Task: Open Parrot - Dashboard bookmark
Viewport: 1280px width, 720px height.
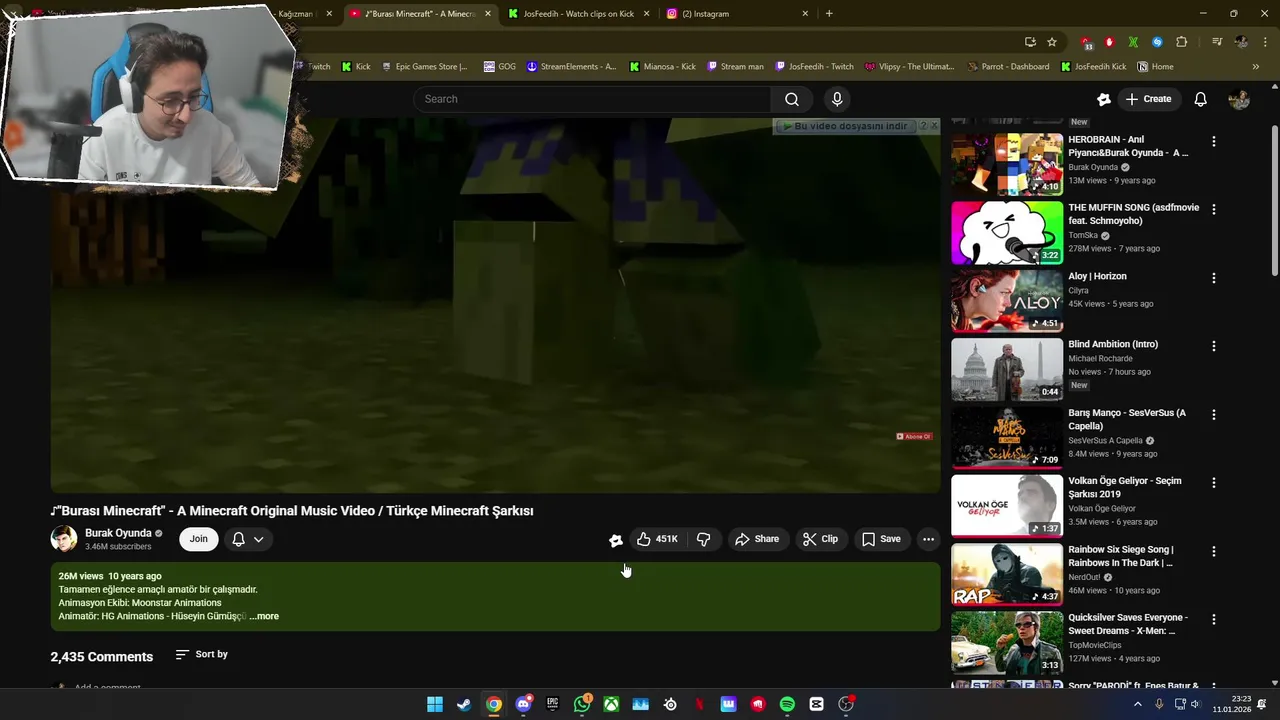Action: (x=1008, y=67)
